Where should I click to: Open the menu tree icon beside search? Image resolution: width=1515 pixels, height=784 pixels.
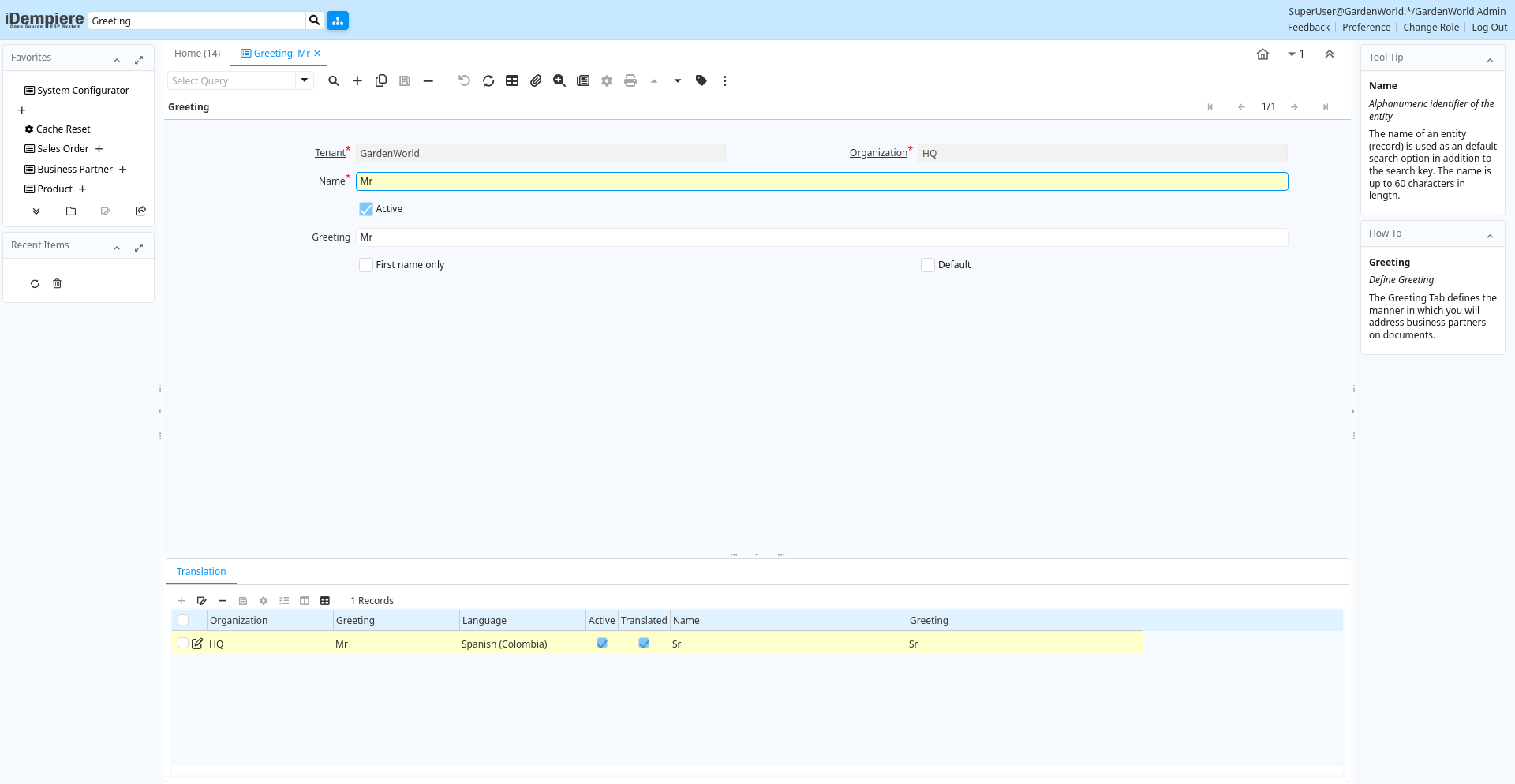click(338, 21)
